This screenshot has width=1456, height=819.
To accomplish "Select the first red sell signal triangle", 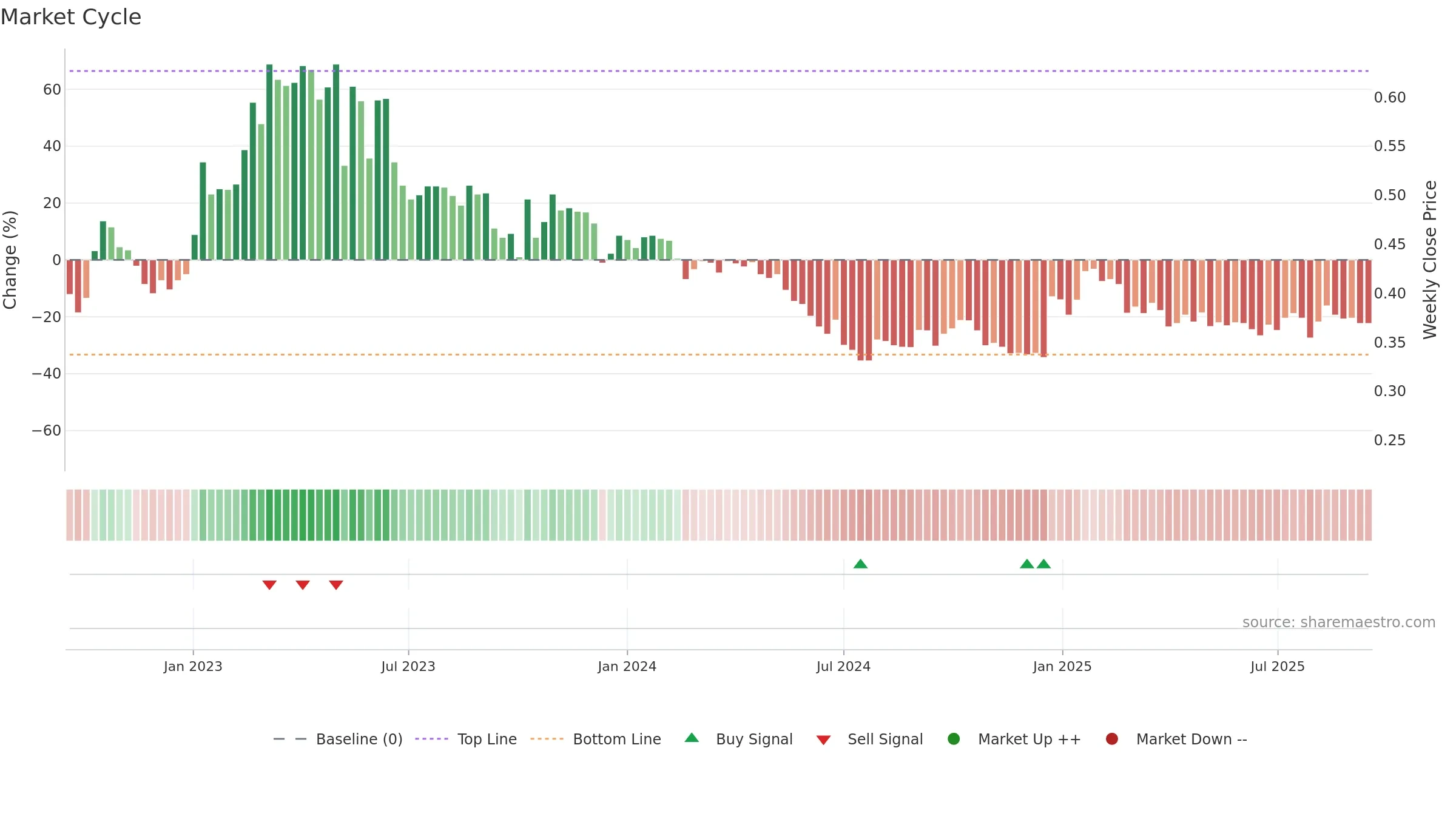I will click(x=269, y=585).
